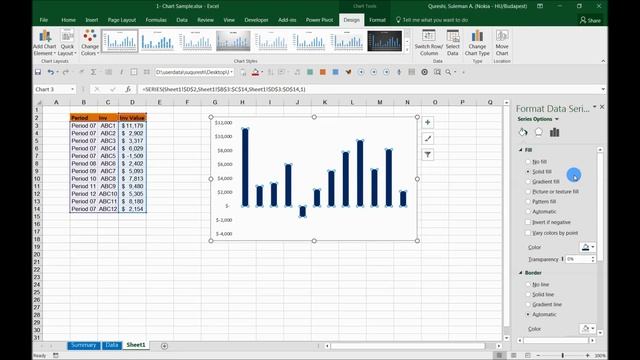The height and width of the screenshot is (360, 640).
Task: Click the AutoSum sigma icon
Action: [x=93, y=72]
